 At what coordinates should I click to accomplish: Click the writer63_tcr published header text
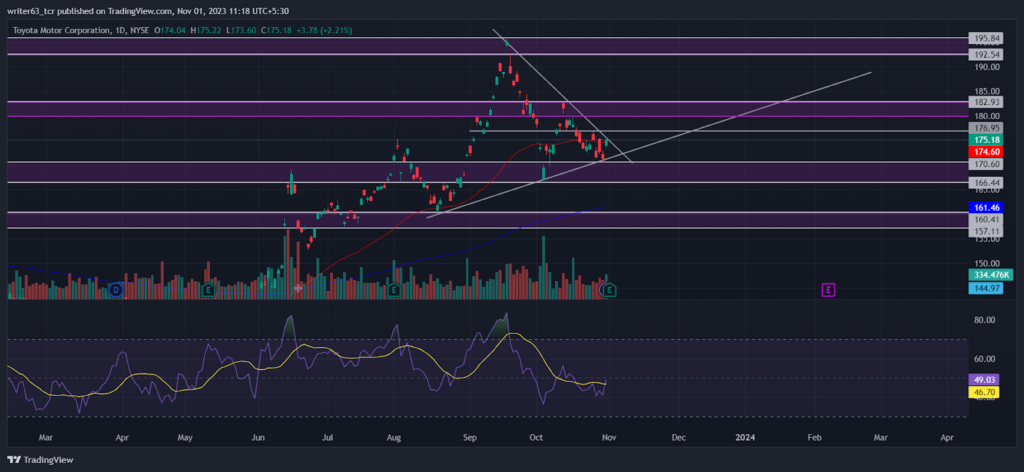147,11
